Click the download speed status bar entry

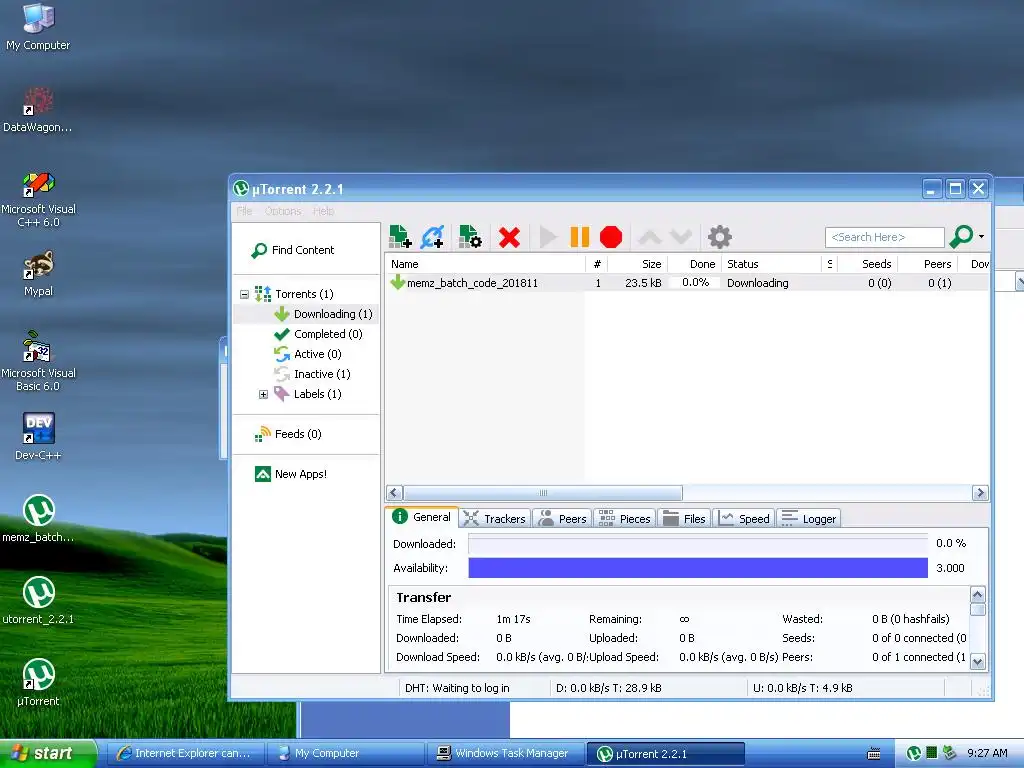coord(608,688)
